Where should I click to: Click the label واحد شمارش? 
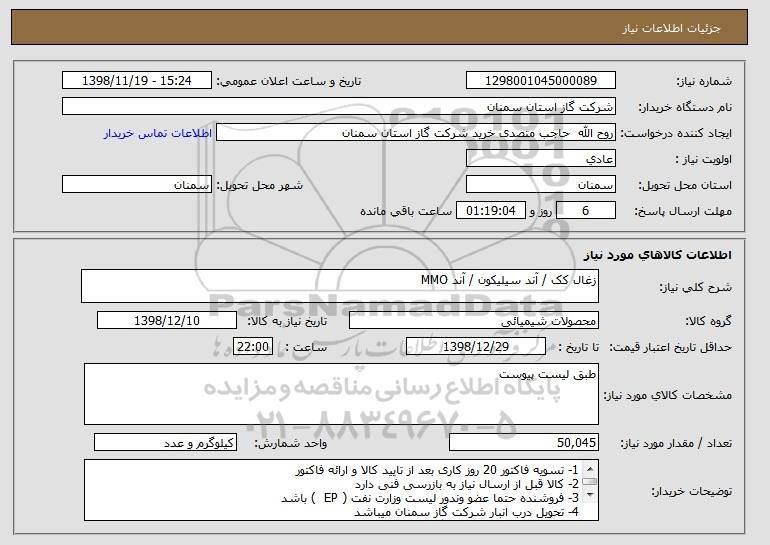291,443
